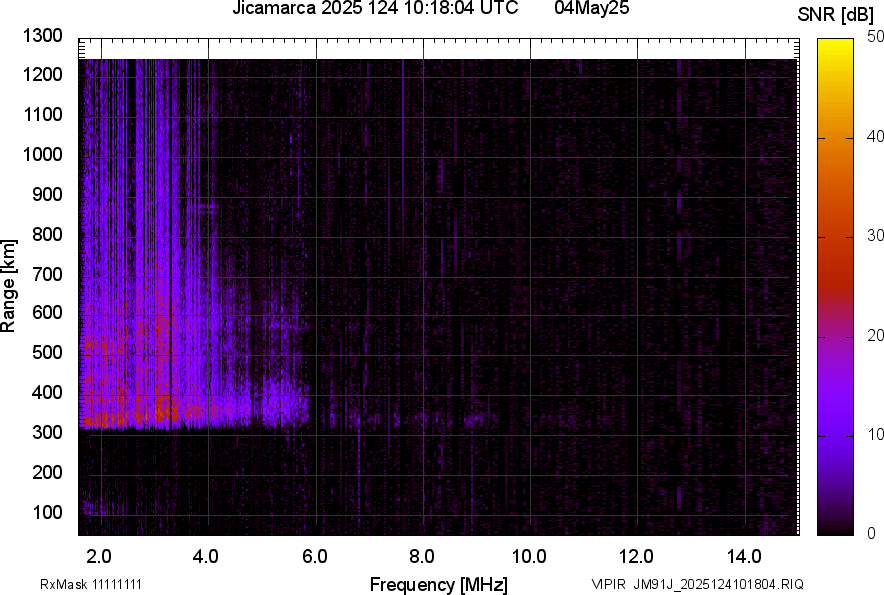Image resolution: width=884 pixels, height=595 pixels.
Task: Click the colorbar value "50"
Action: coord(876,37)
